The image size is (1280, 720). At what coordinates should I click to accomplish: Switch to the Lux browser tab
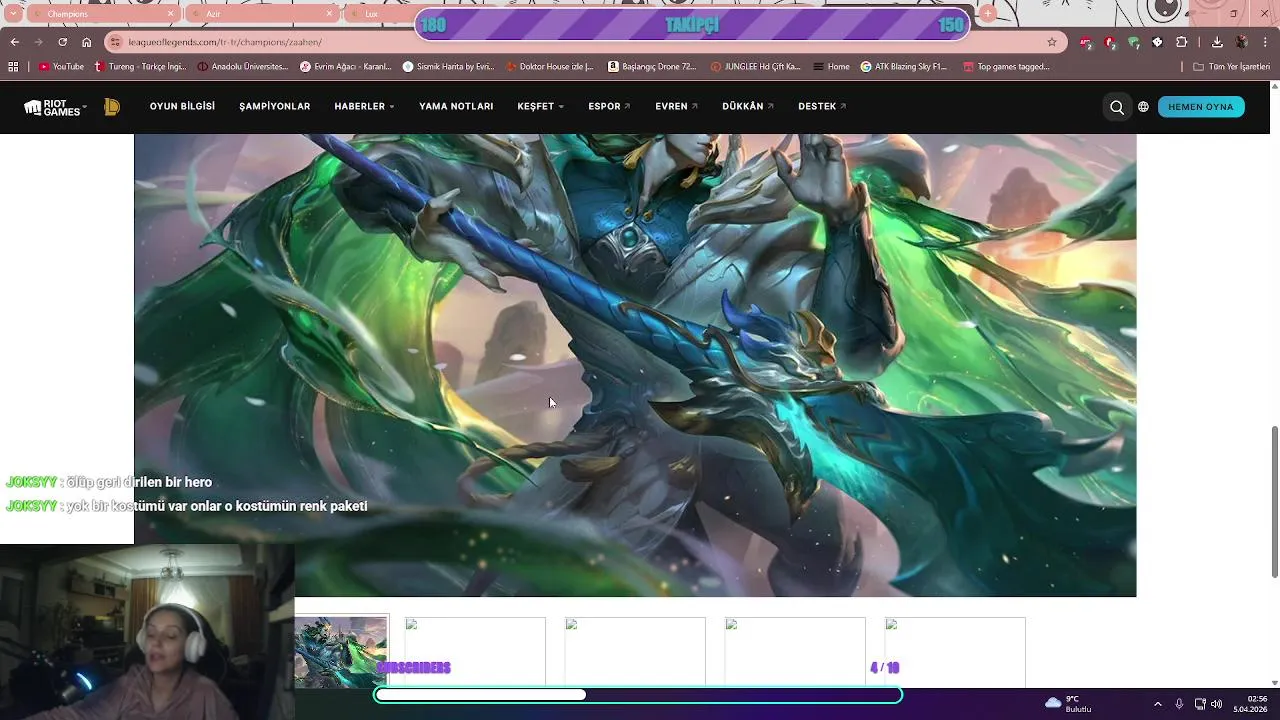coord(380,14)
